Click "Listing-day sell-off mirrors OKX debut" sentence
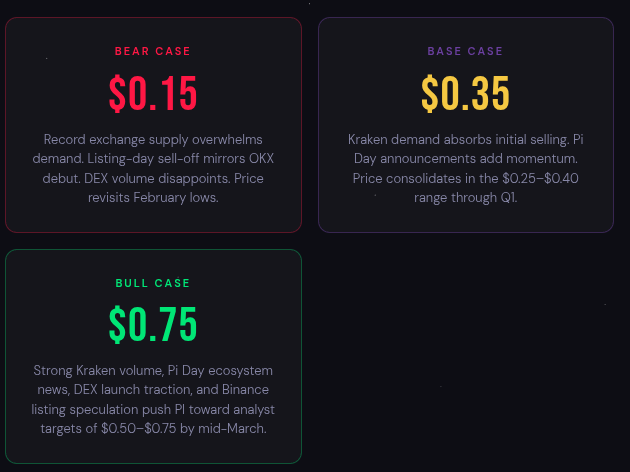The height and width of the screenshot is (472, 630). coord(190,159)
